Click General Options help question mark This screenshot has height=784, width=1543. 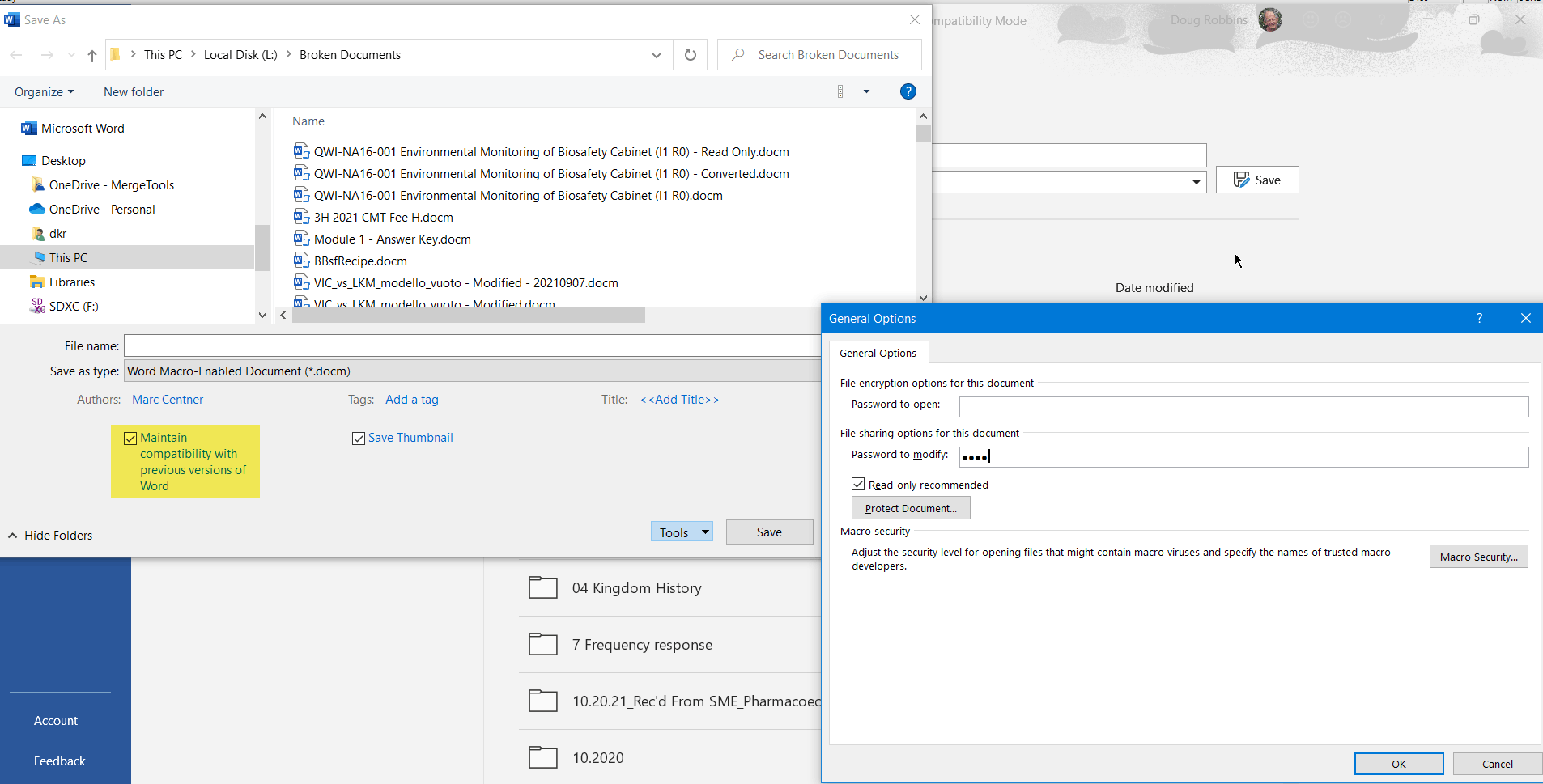1480,319
